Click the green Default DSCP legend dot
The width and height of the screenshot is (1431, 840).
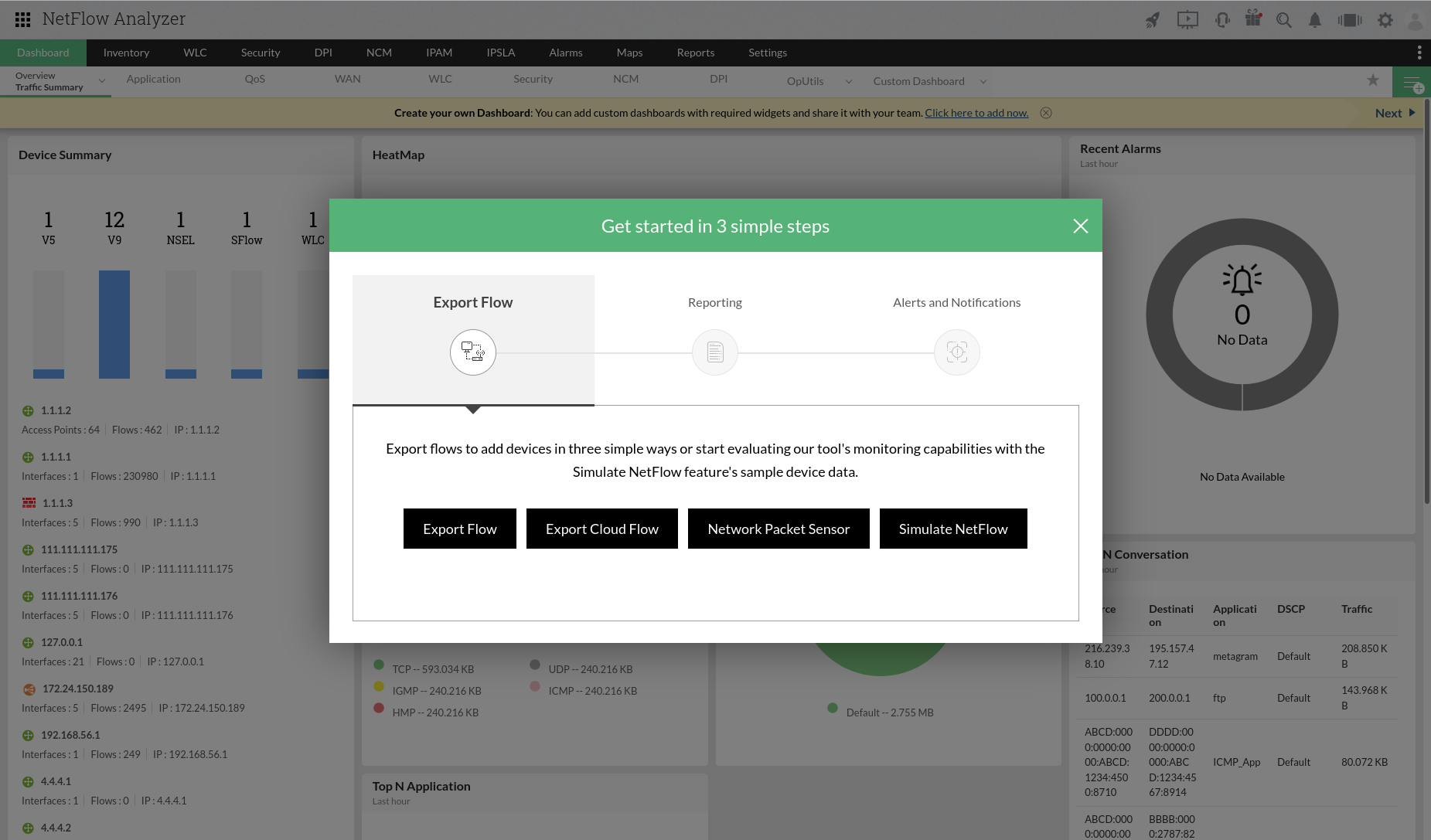point(833,708)
